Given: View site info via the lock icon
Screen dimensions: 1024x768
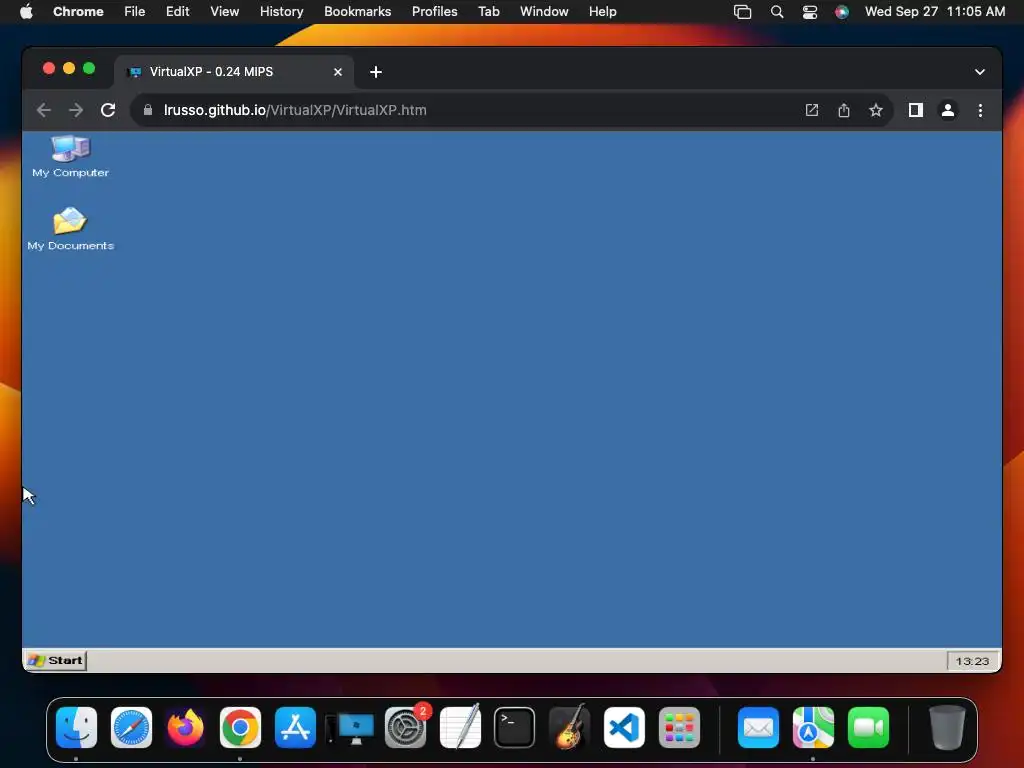Looking at the screenshot, I should [148, 110].
